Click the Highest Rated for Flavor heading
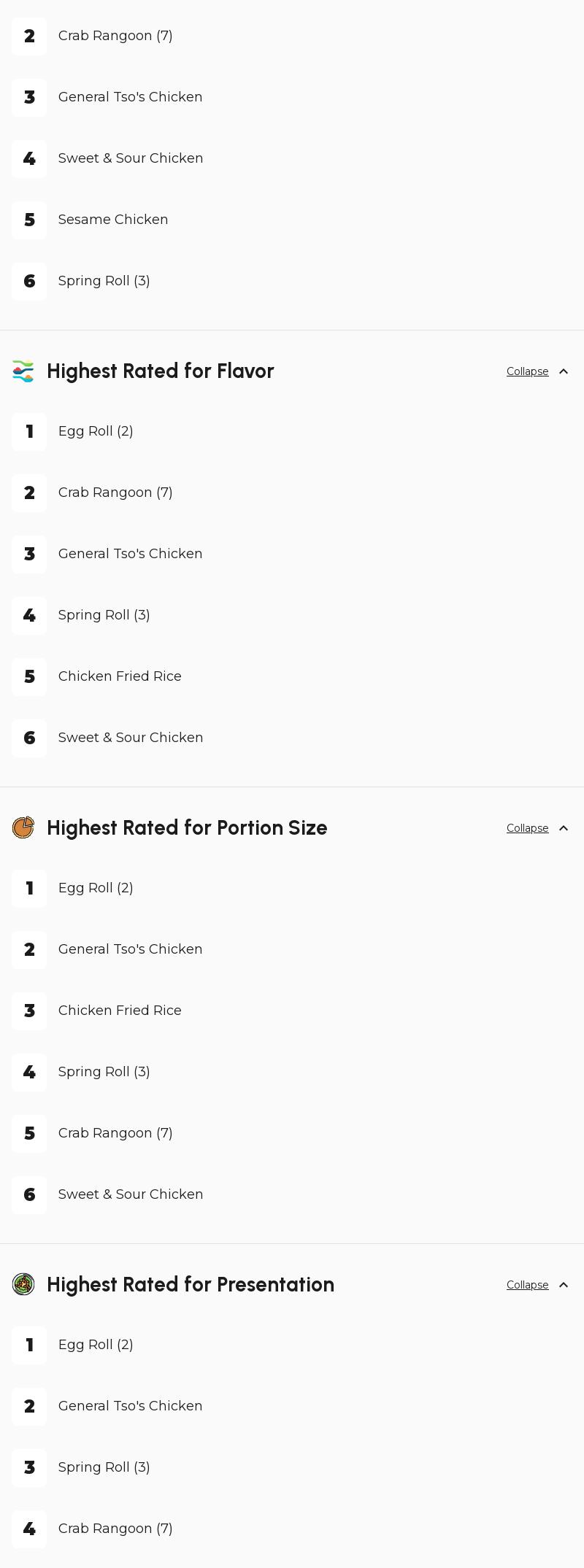The height and width of the screenshot is (1568, 584). (160, 371)
